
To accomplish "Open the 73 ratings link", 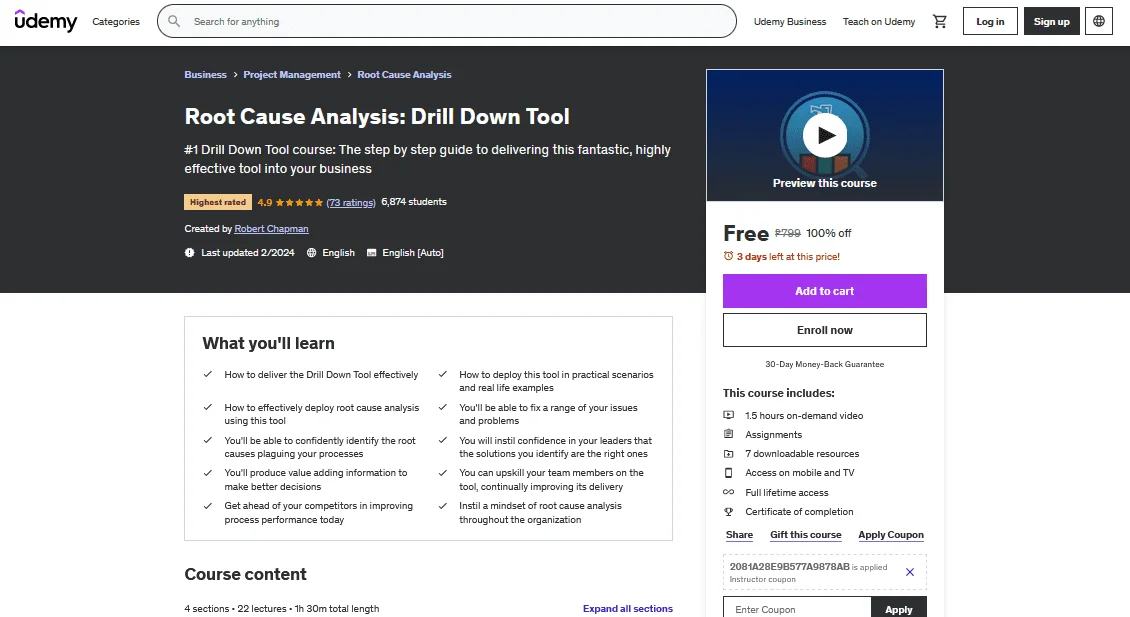I will (x=351, y=203).
